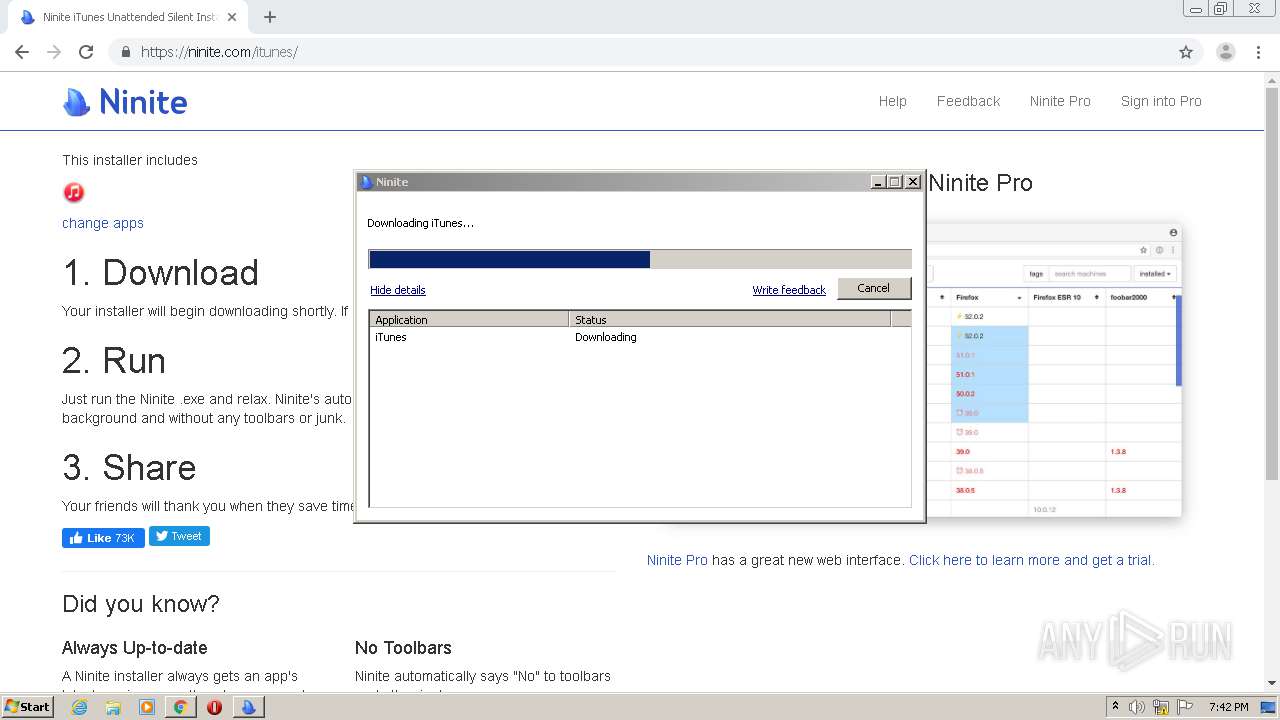Click the "Did you know?" heading
The height and width of the screenshot is (720, 1280).
(x=141, y=604)
